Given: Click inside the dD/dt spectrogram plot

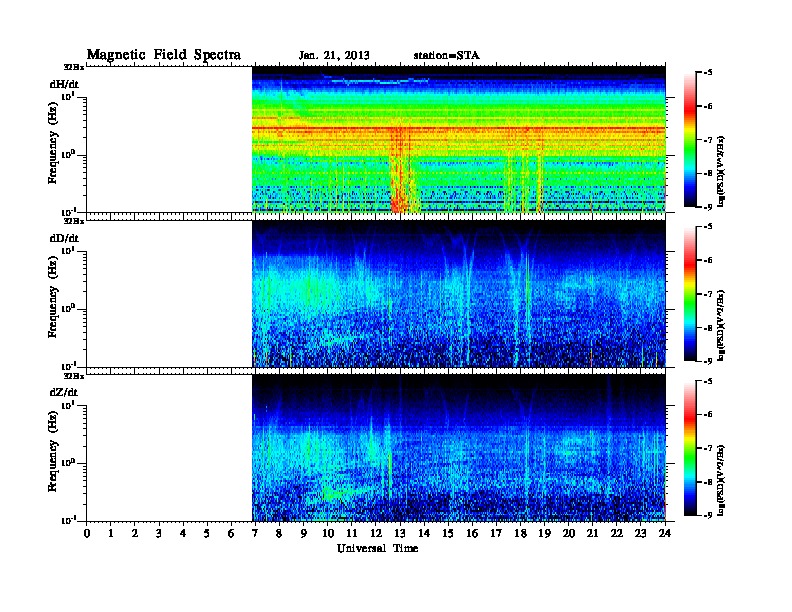Looking at the screenshot, I should [x=459, y=294].
